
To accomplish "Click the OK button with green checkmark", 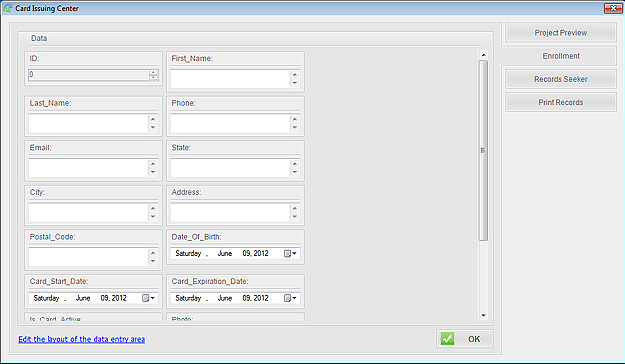I will click(x=464, y=339).
